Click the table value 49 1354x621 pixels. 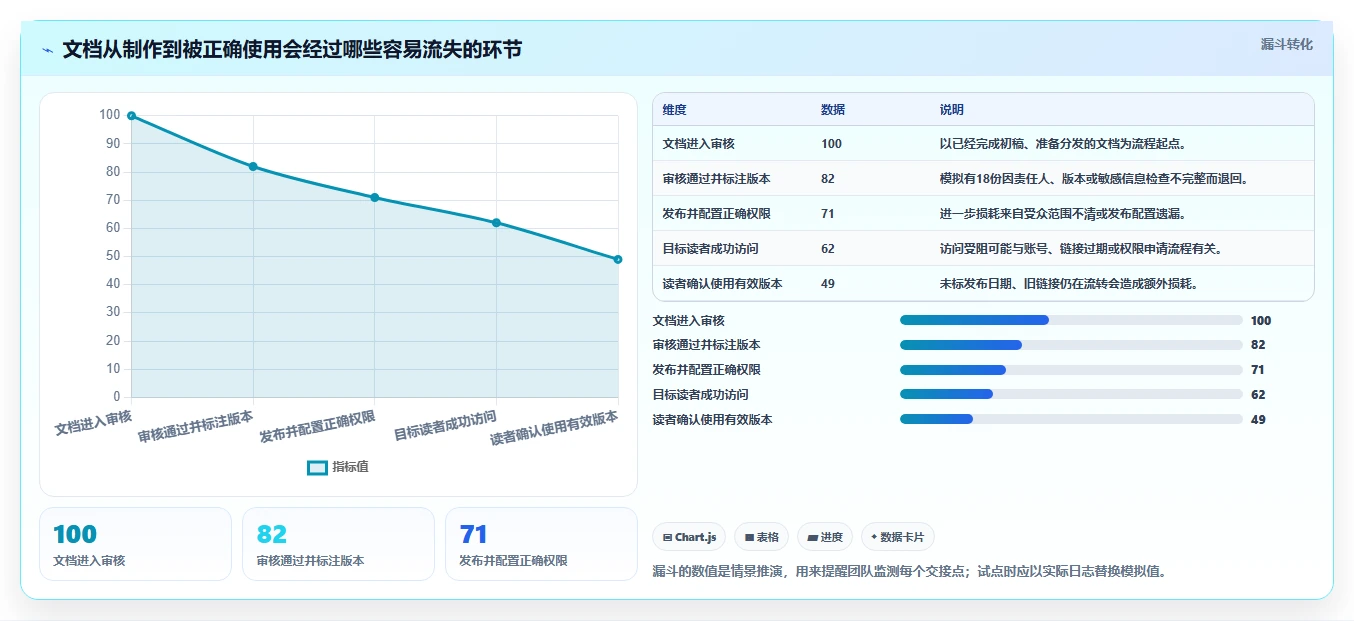click(828, 284)
